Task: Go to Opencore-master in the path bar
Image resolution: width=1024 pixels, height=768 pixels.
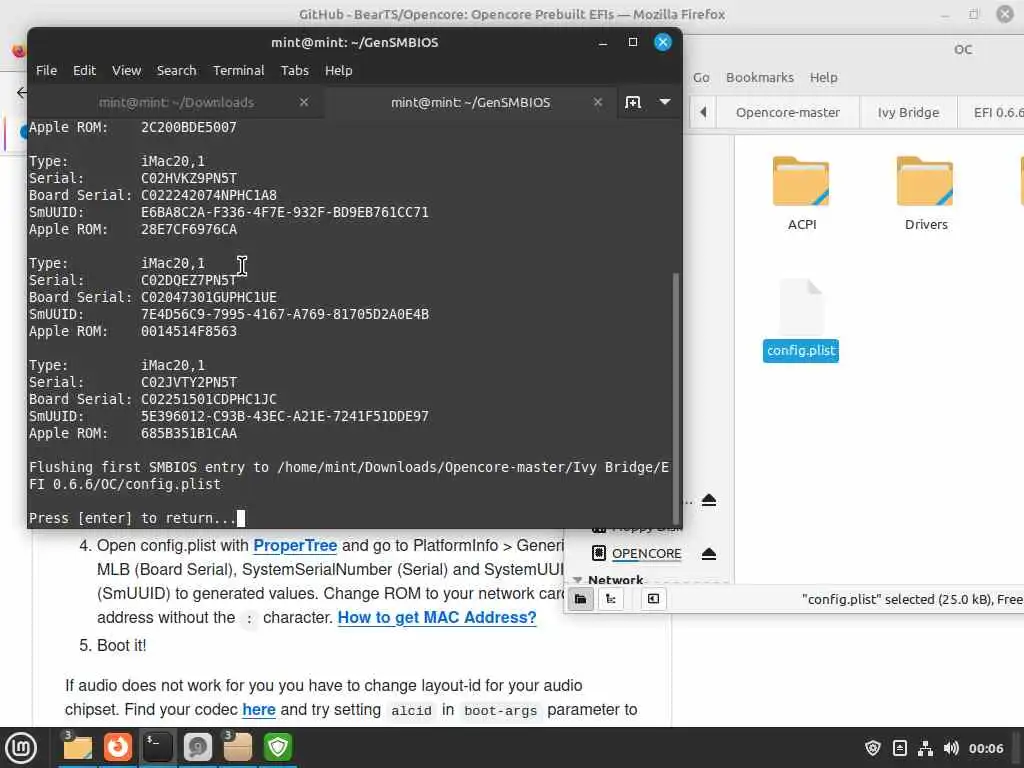Action: click(788, 112)
